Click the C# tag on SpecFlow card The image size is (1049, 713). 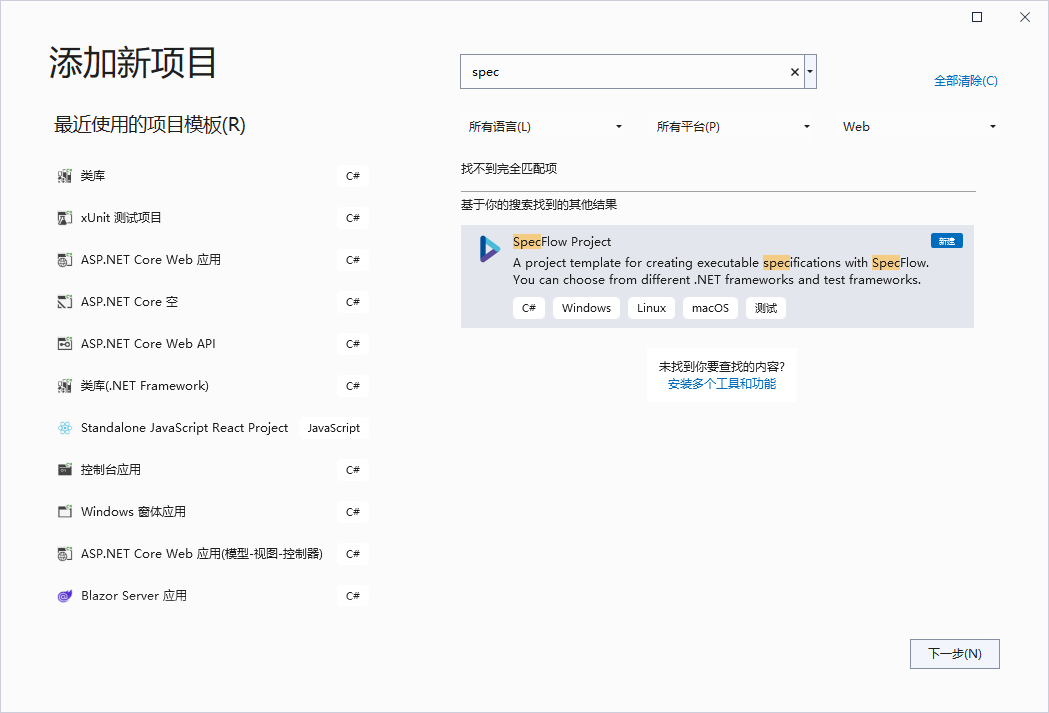click(x=529, y=308)
